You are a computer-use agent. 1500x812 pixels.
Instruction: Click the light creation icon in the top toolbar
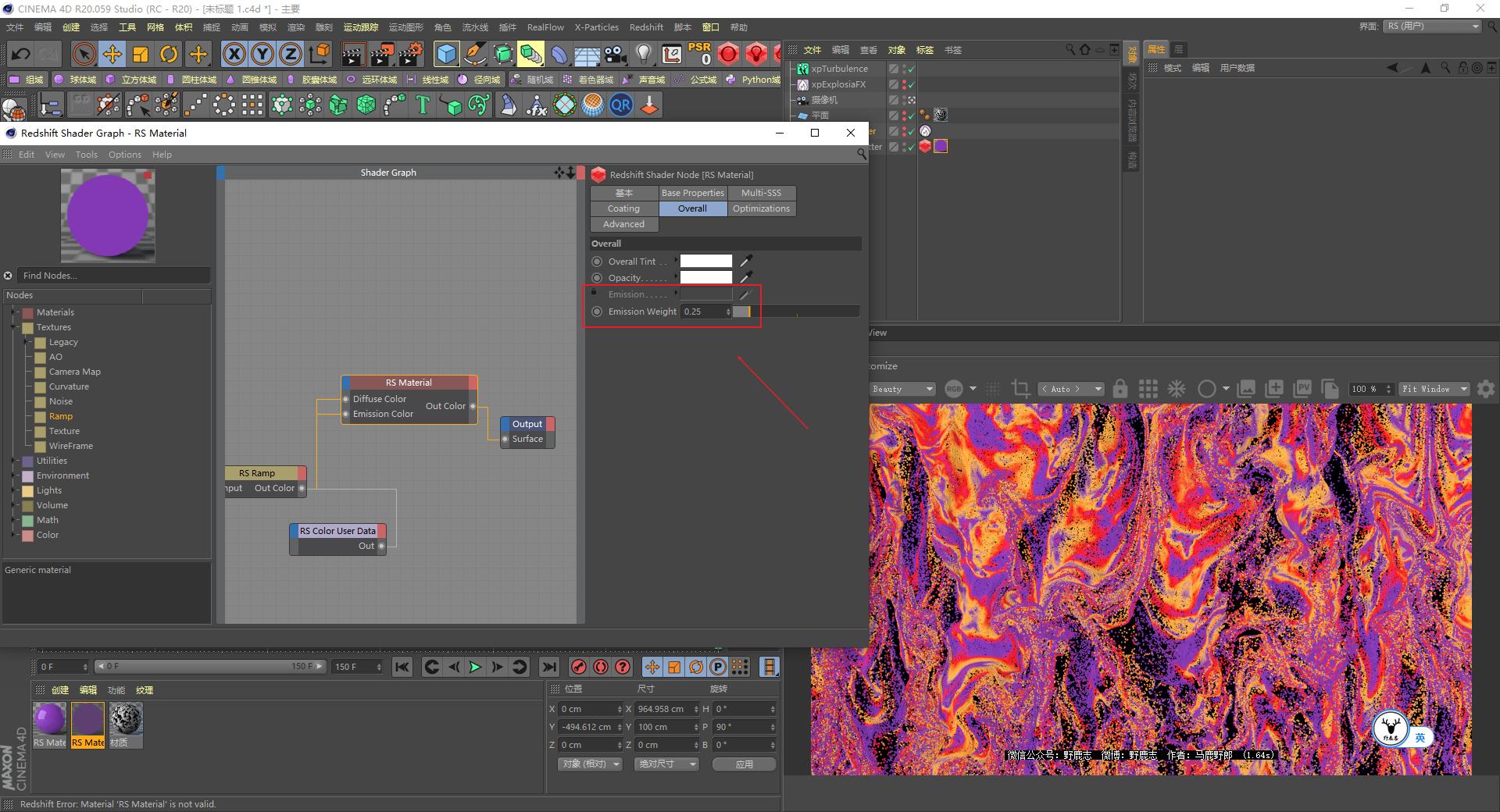coord(643,55)
